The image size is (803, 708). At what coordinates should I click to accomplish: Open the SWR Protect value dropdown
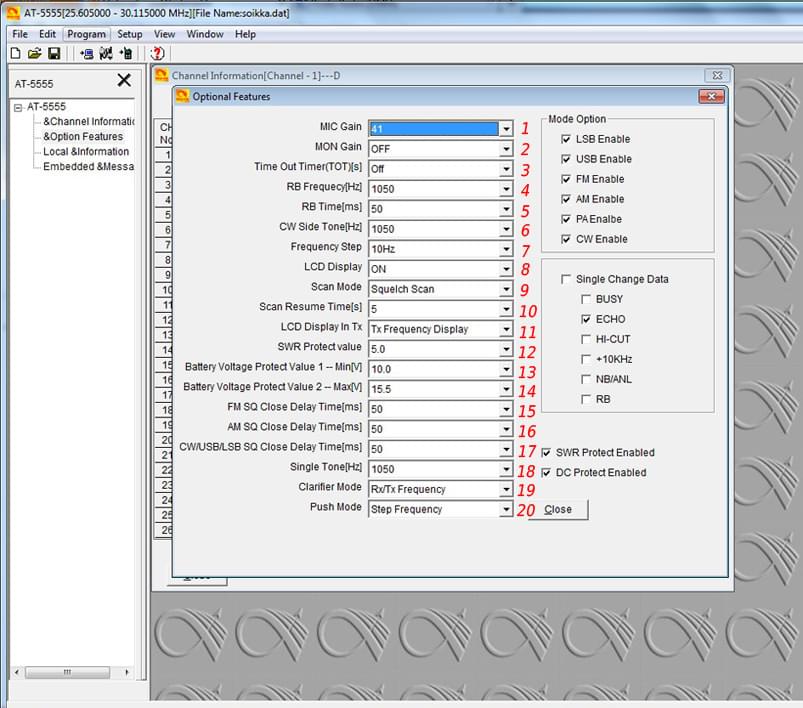coord(506,348)
